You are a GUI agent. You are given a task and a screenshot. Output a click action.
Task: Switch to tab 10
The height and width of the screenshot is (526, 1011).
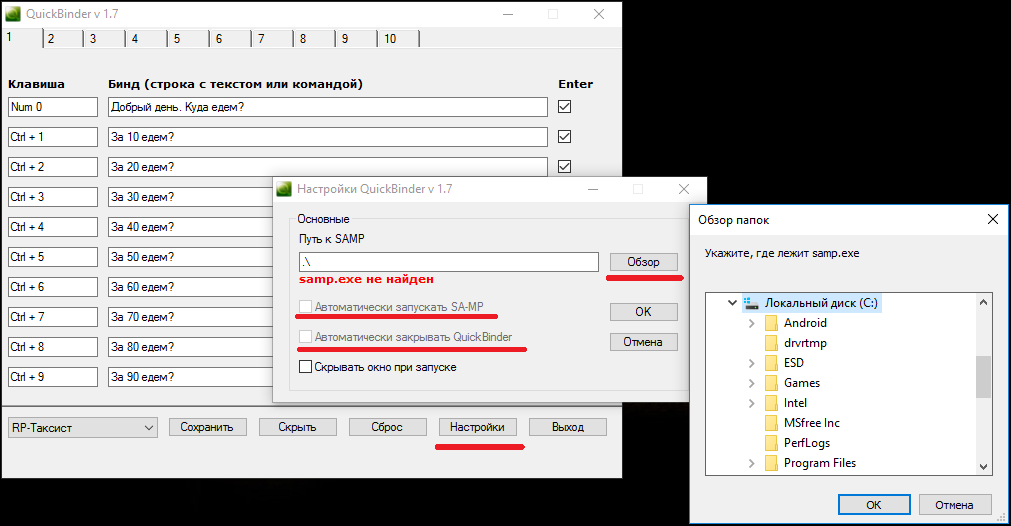[390, 39]
